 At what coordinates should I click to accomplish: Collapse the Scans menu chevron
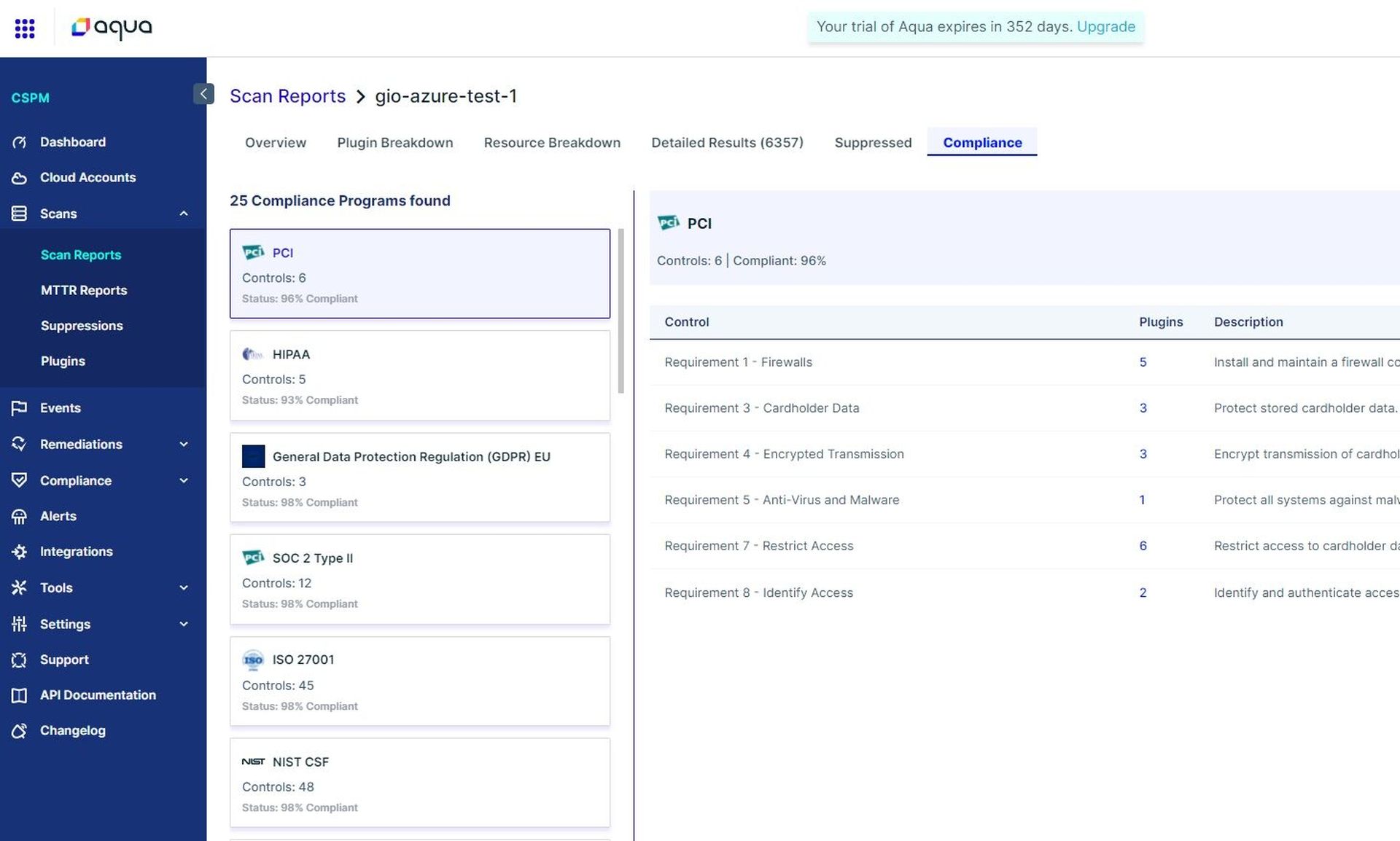pyautogui.click(x=184, y=214)
